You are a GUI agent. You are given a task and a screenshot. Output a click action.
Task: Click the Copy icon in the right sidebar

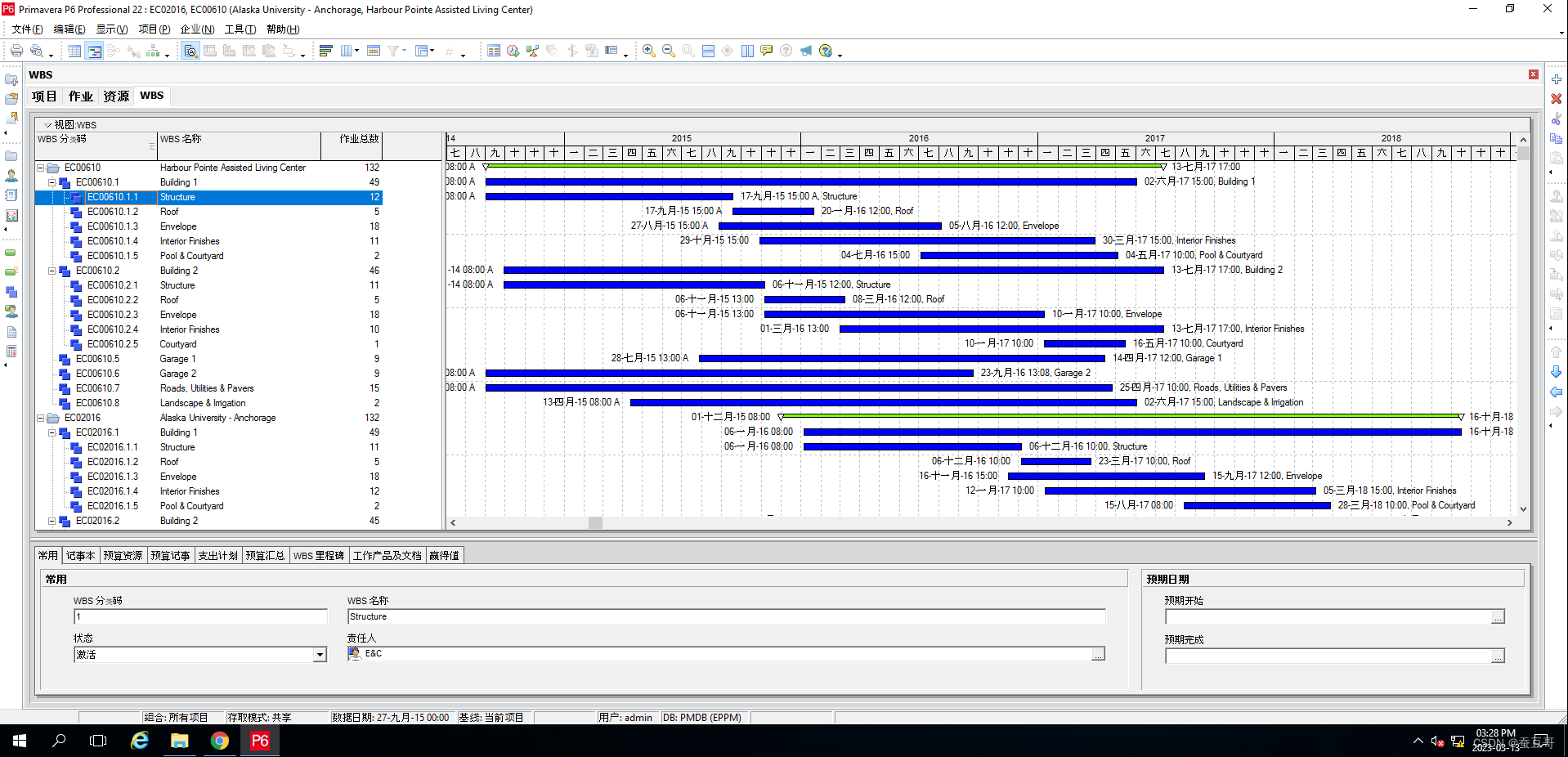[1557, 138]
